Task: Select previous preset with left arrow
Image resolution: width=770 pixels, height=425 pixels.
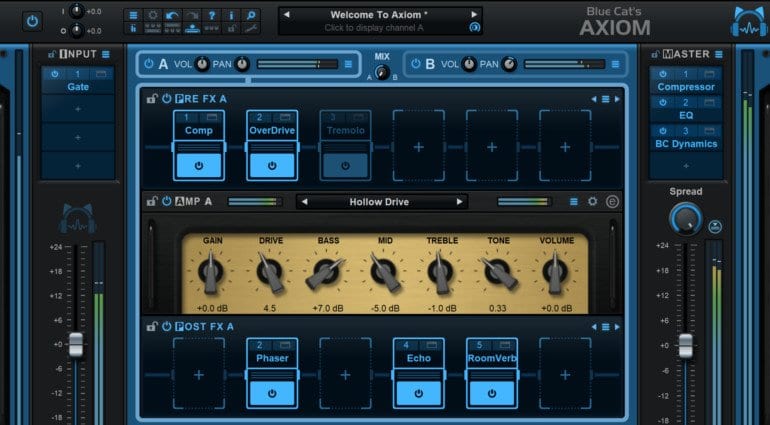Action: (x=287, y=15)
